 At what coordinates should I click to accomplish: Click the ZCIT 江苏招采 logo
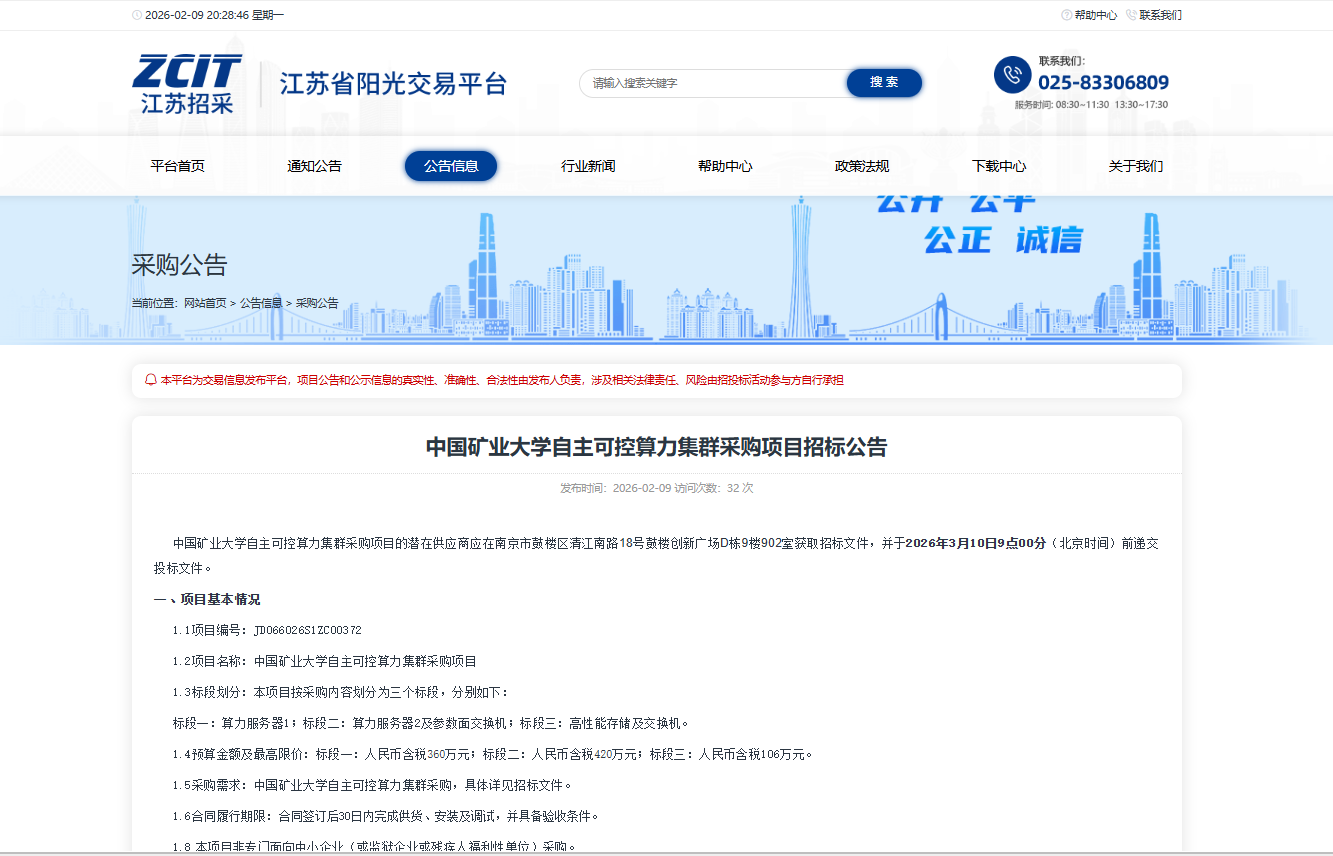coord(187,84)
